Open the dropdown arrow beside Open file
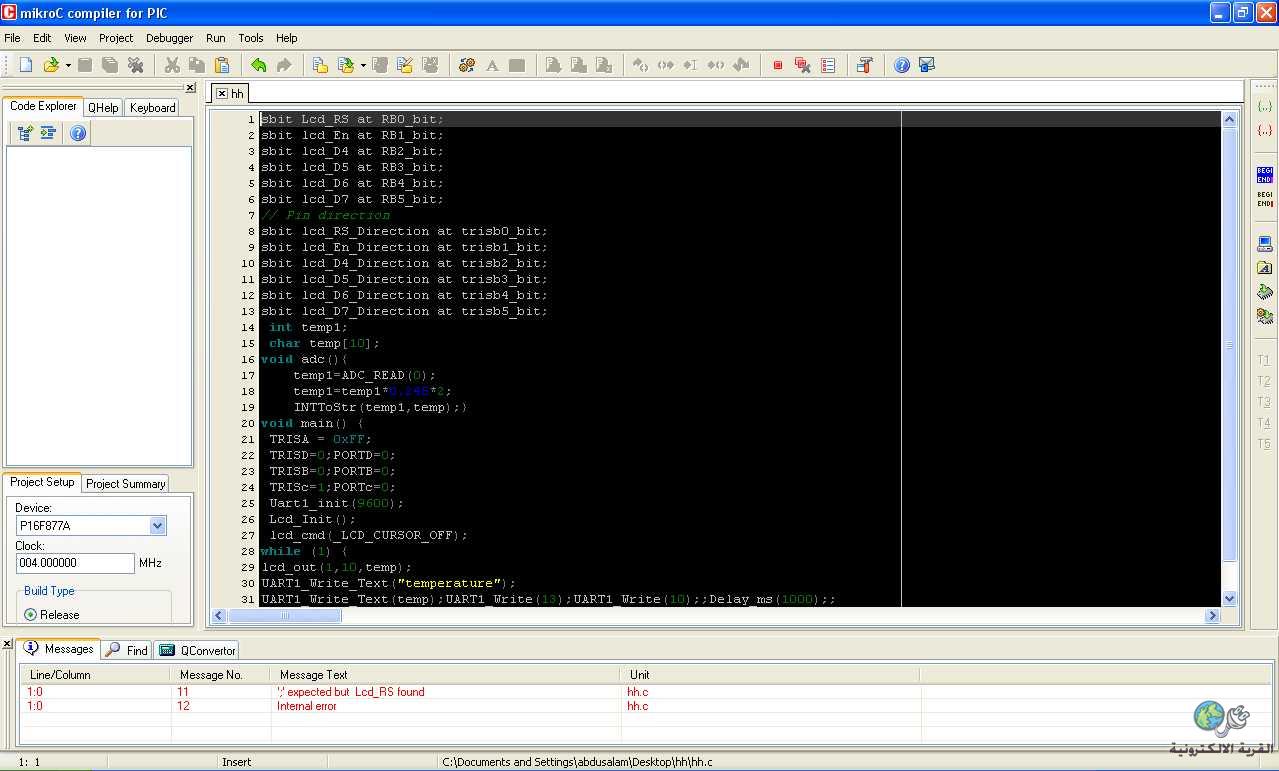Screen dimensions: 1279x771 click(x=68, y=65)
